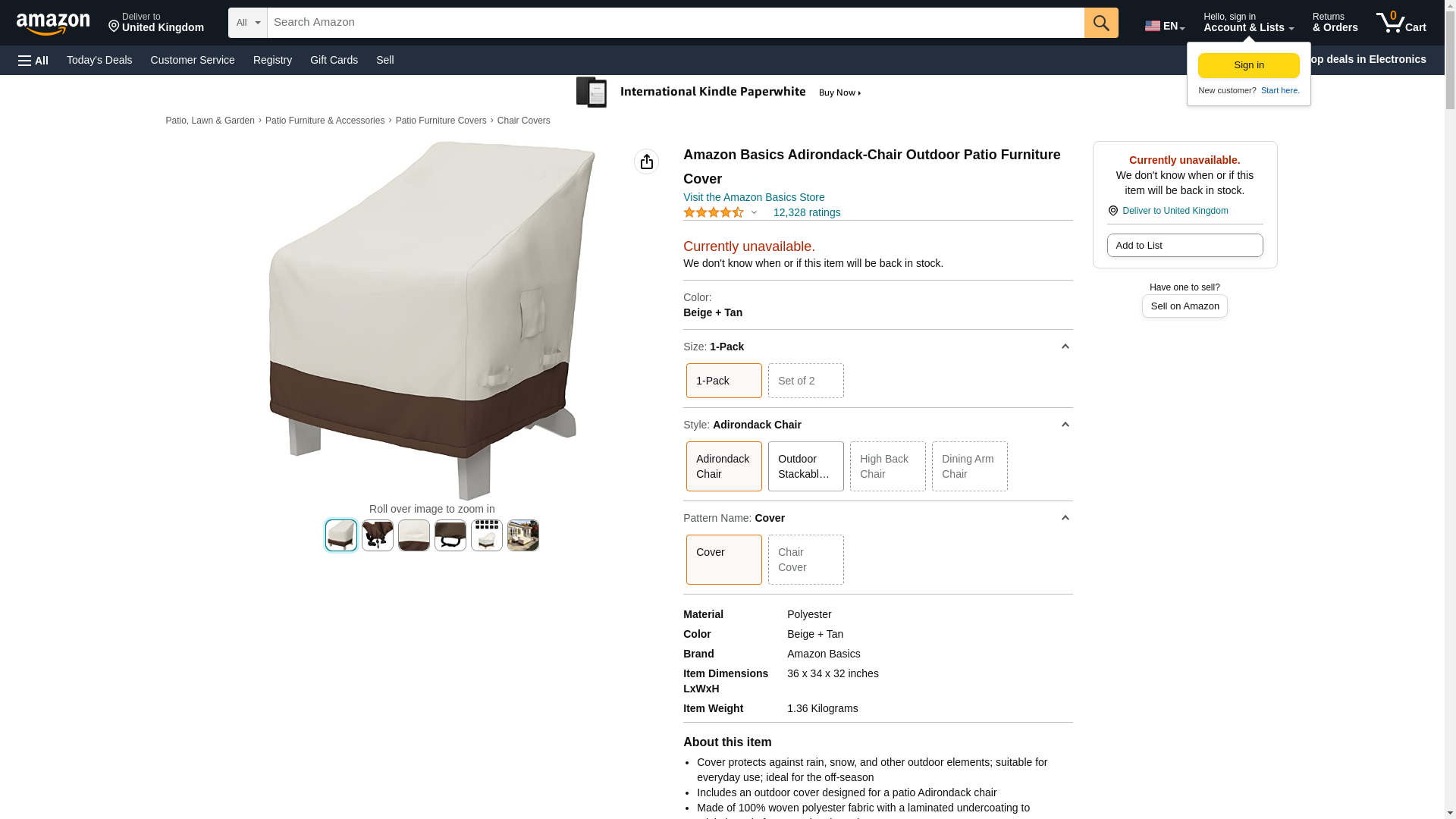This screenshot has height=819, width=1456.
Task: Visit the Amazon Basics Store link
Action: 753,197
